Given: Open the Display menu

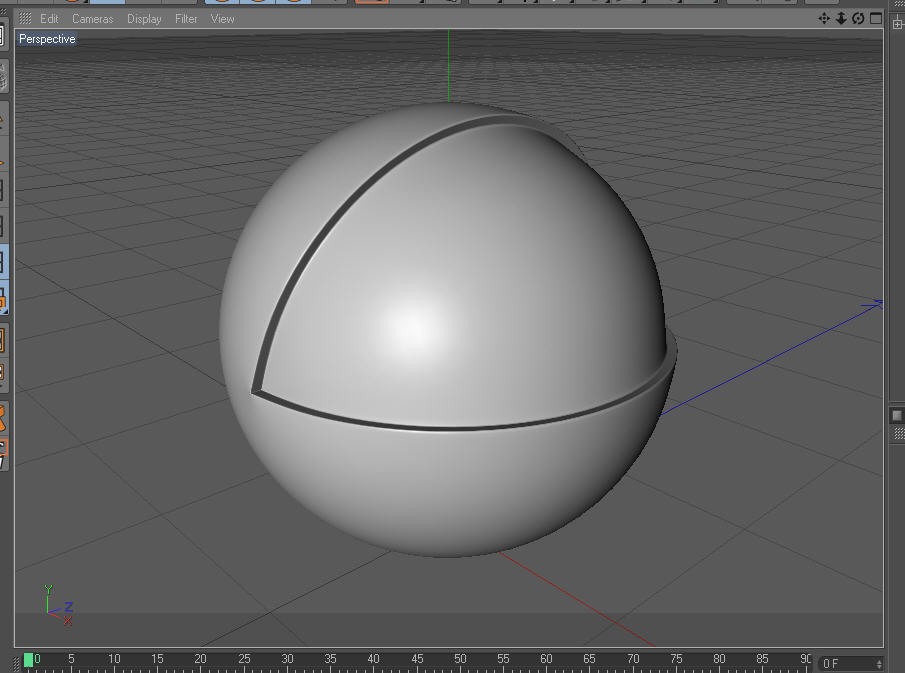Looking at the screenshot, I should pos(144,19).
